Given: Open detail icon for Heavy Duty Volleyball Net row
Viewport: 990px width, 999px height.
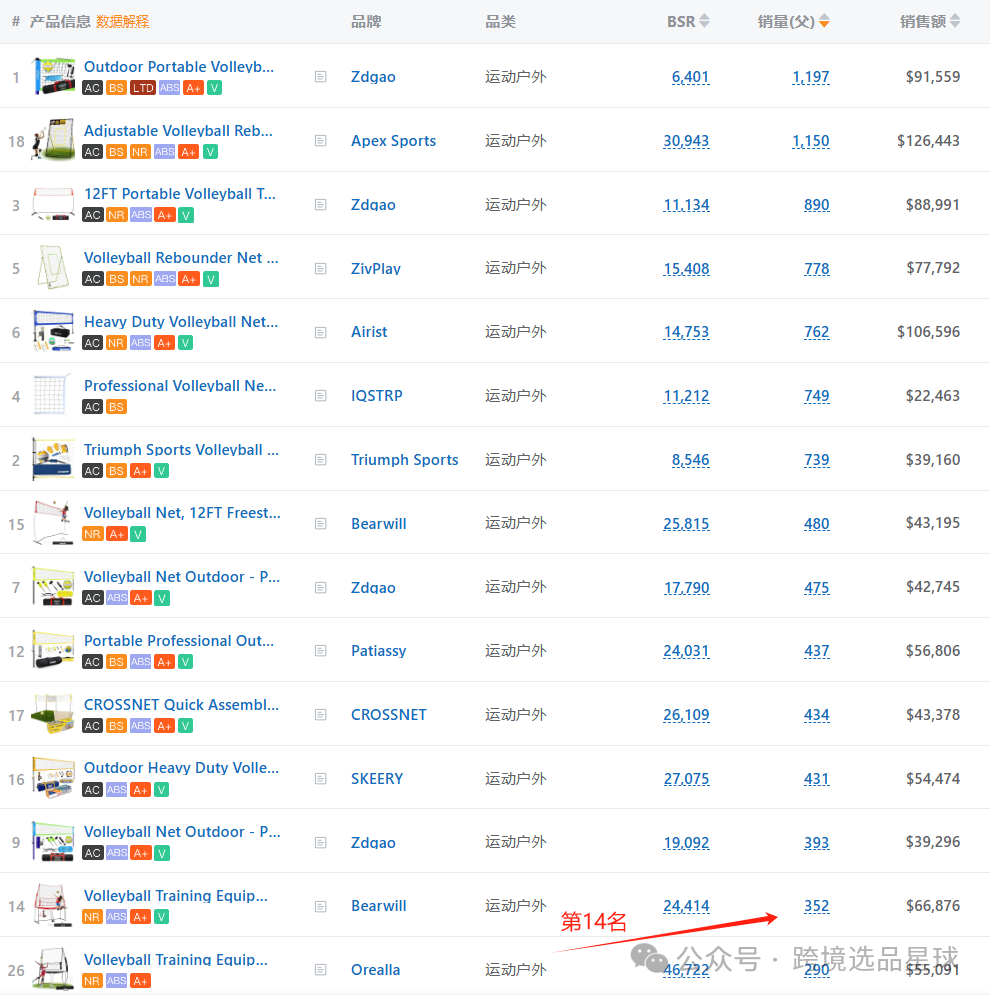Looking at the screenshot, I should [320, 332].
